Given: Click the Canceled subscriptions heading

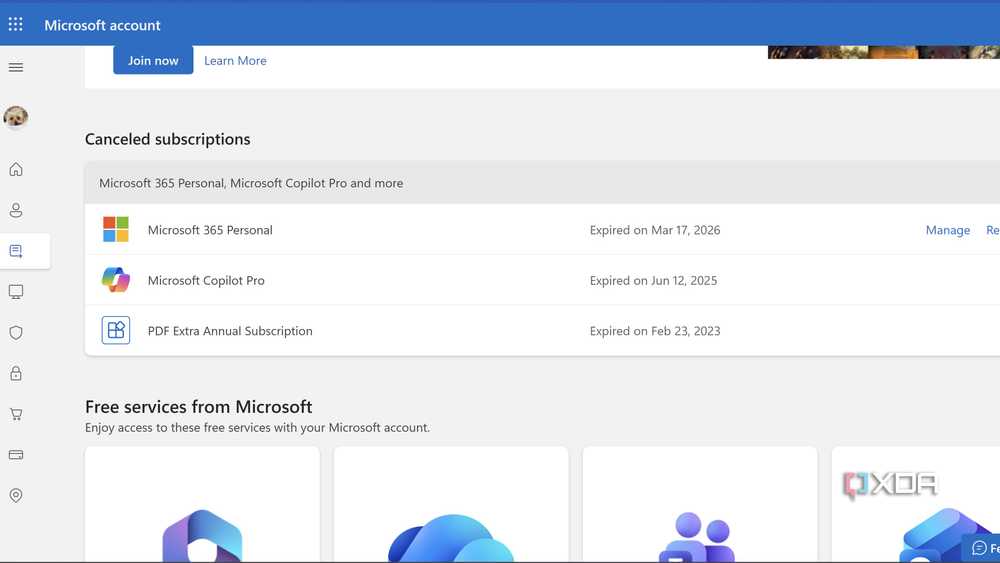Looking at the screenshot, I should [168, 139].
